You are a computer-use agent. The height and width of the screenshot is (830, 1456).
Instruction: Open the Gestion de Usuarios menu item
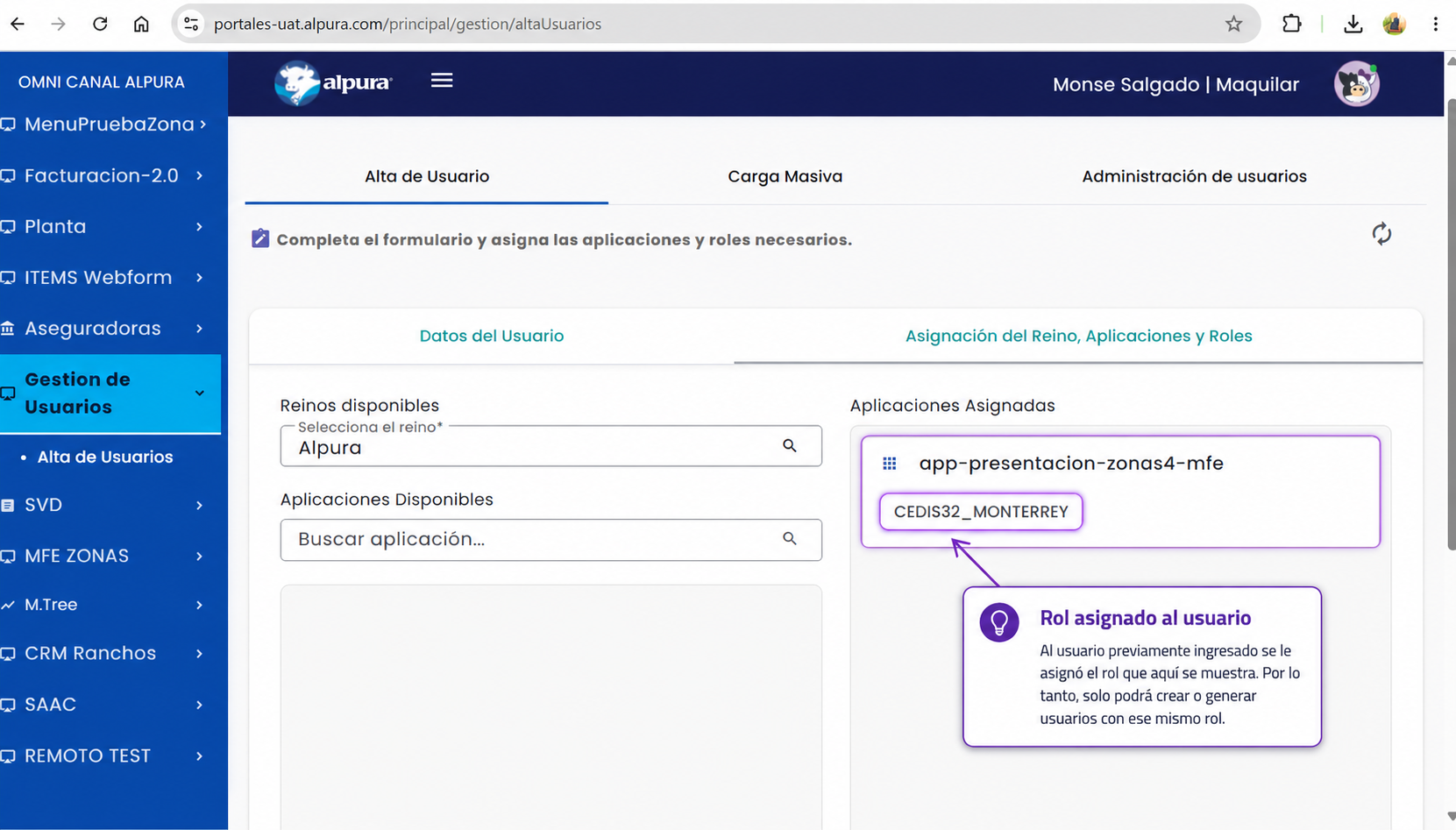point(110,394)
